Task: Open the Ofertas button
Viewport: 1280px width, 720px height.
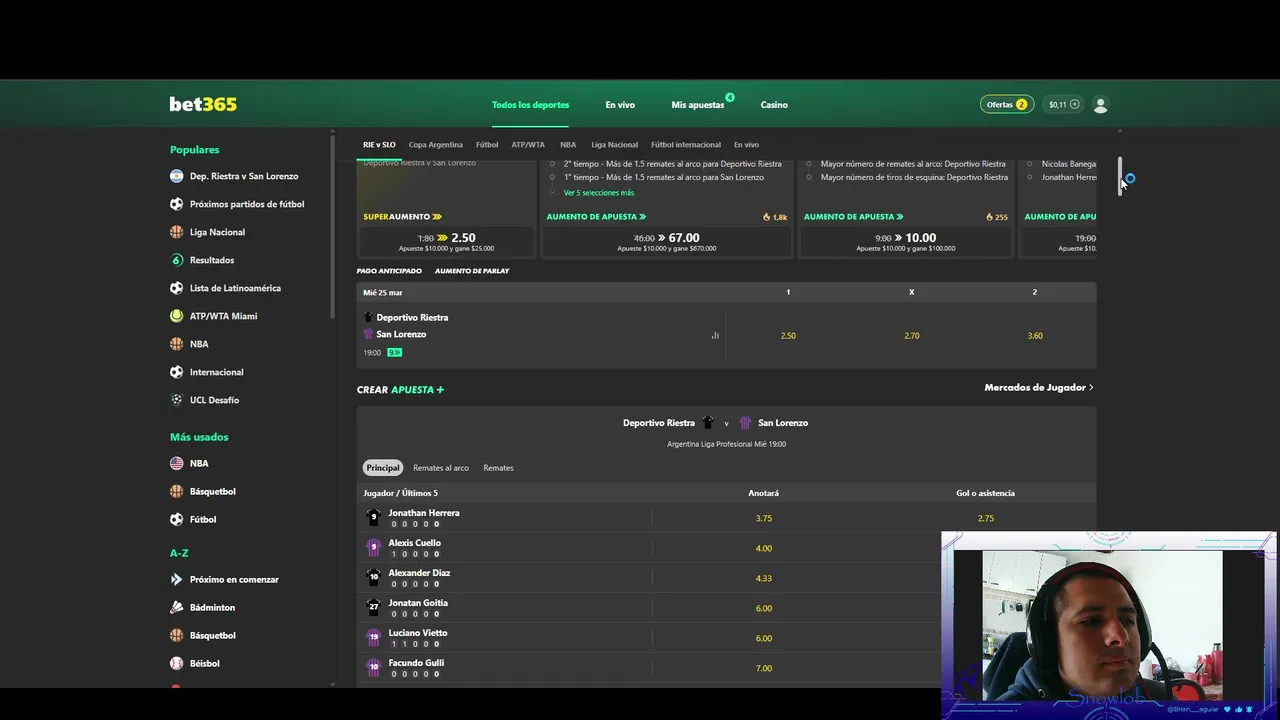Action: pos(1007,104)
